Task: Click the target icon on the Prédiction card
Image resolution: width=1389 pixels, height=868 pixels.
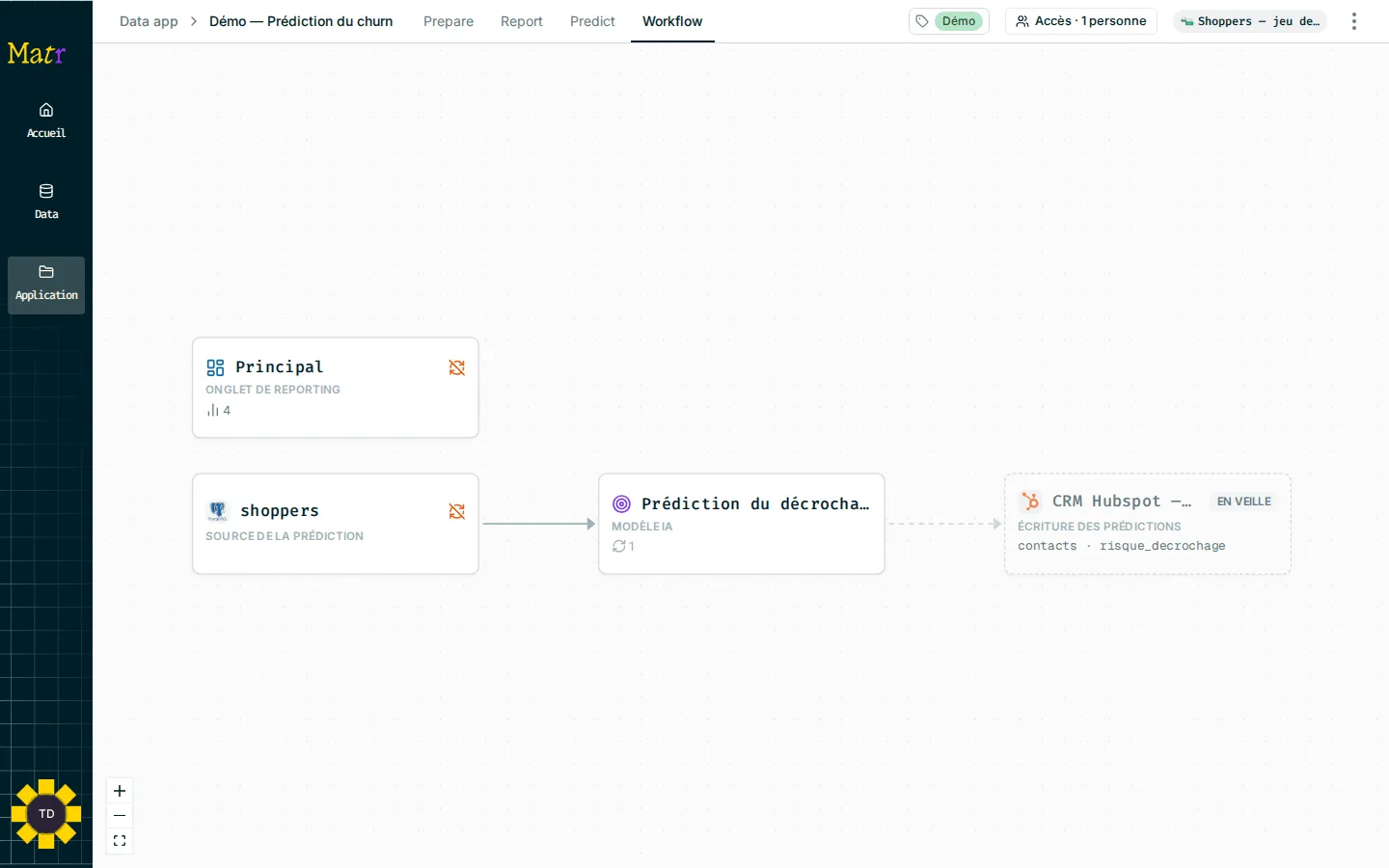Action: click(x=622, y=503)
